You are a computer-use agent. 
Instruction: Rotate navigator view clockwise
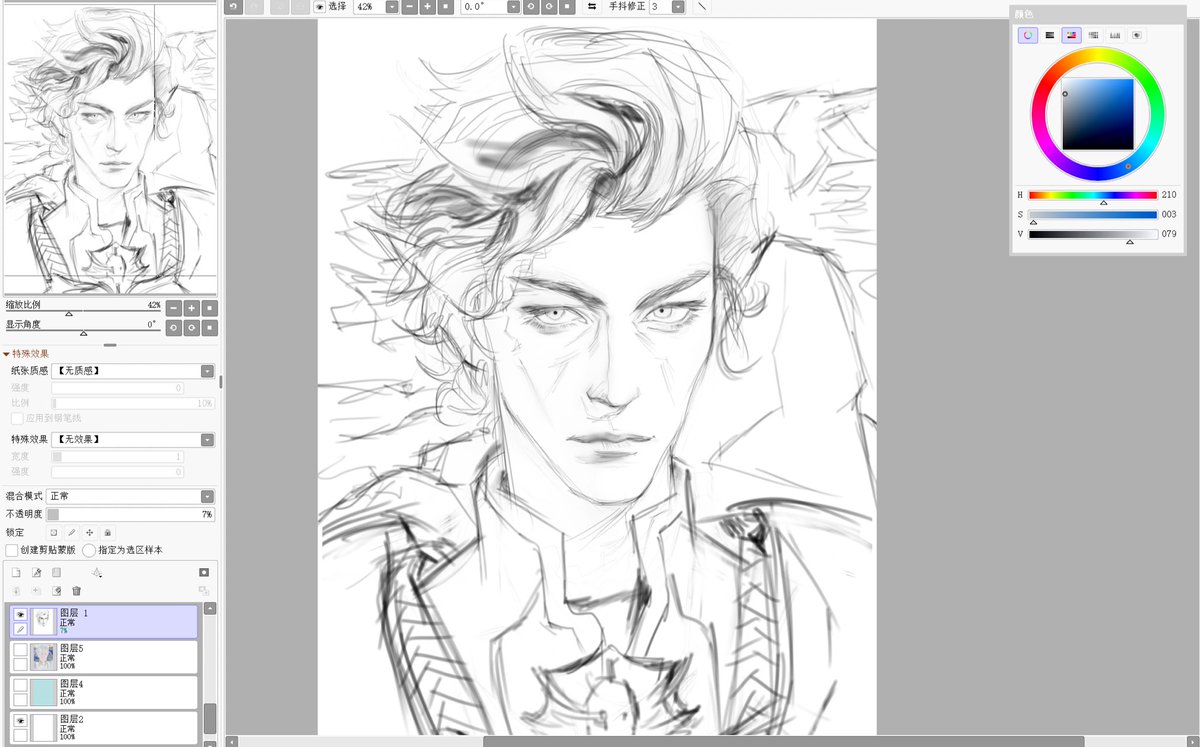click(x=191, y=328)
